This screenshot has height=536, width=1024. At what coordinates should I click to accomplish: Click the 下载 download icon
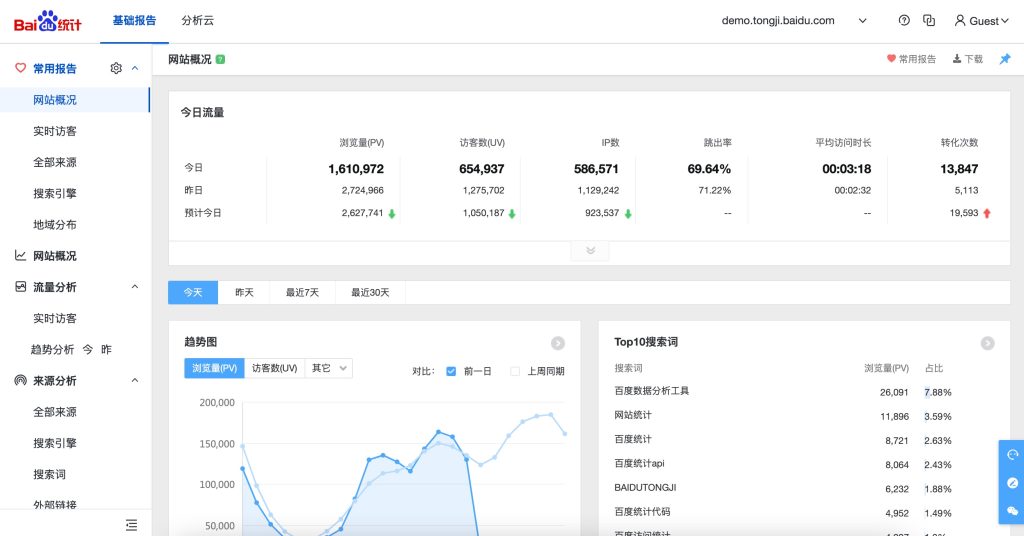tap(956, 59)
